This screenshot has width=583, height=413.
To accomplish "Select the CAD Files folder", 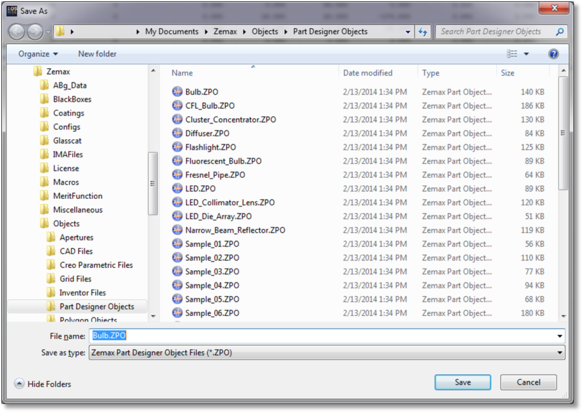I will pos(76,251).
